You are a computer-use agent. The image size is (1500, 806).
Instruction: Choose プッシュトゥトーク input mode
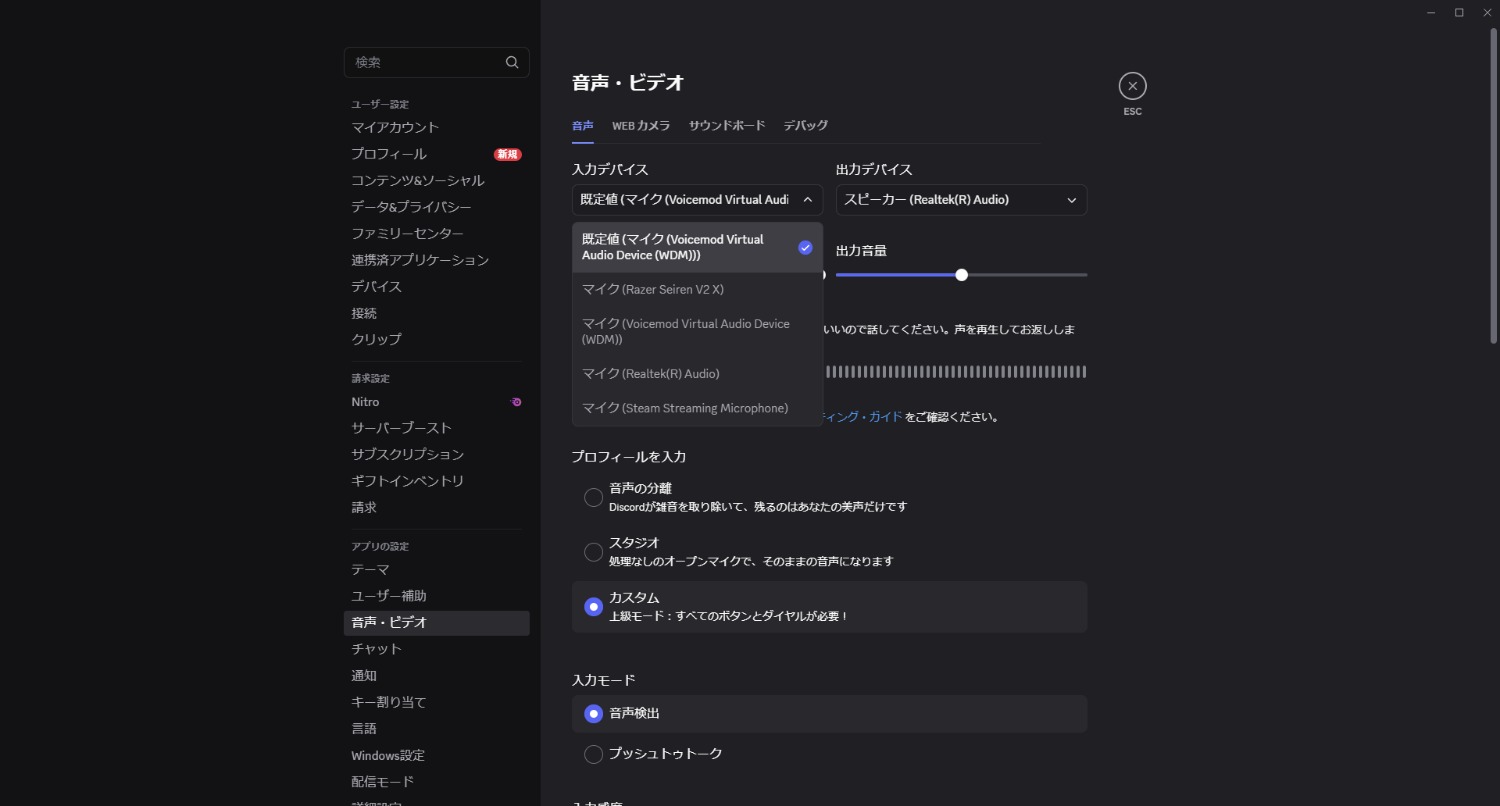593,754
